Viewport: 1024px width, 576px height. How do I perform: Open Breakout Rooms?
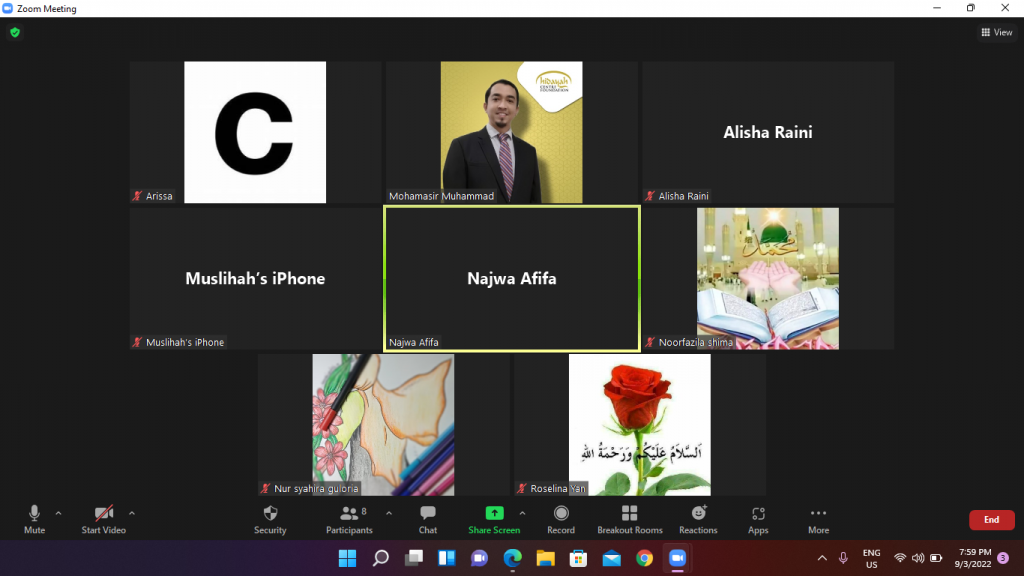[x=629, y=514]
